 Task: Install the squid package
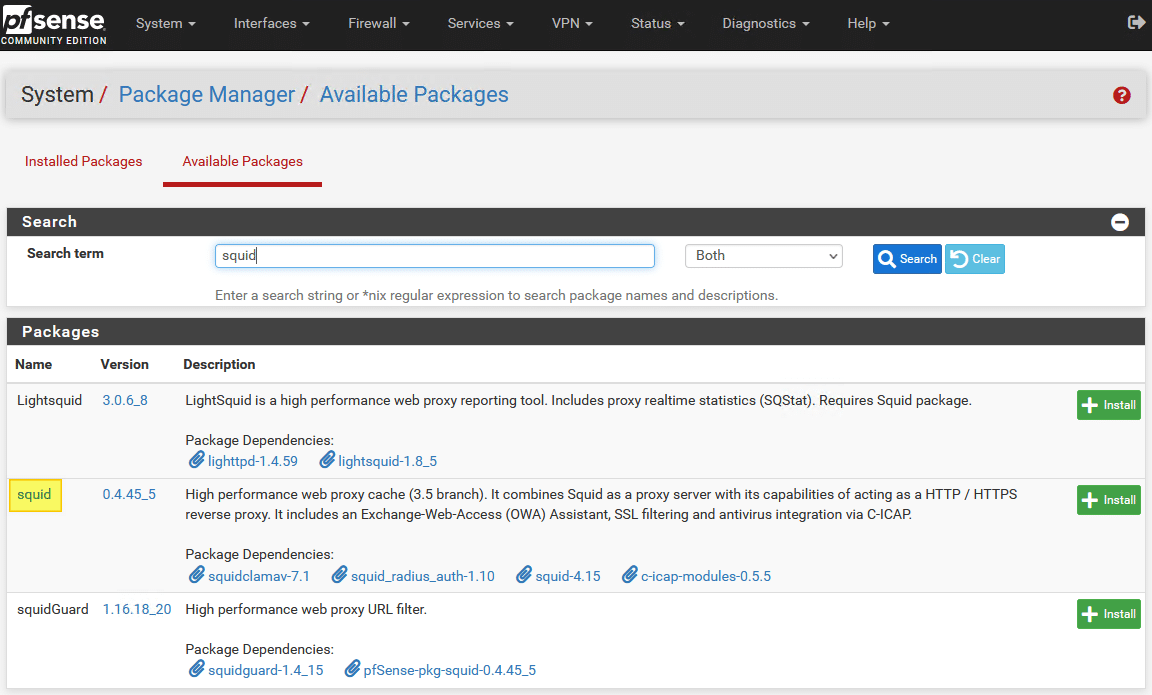1108,499
